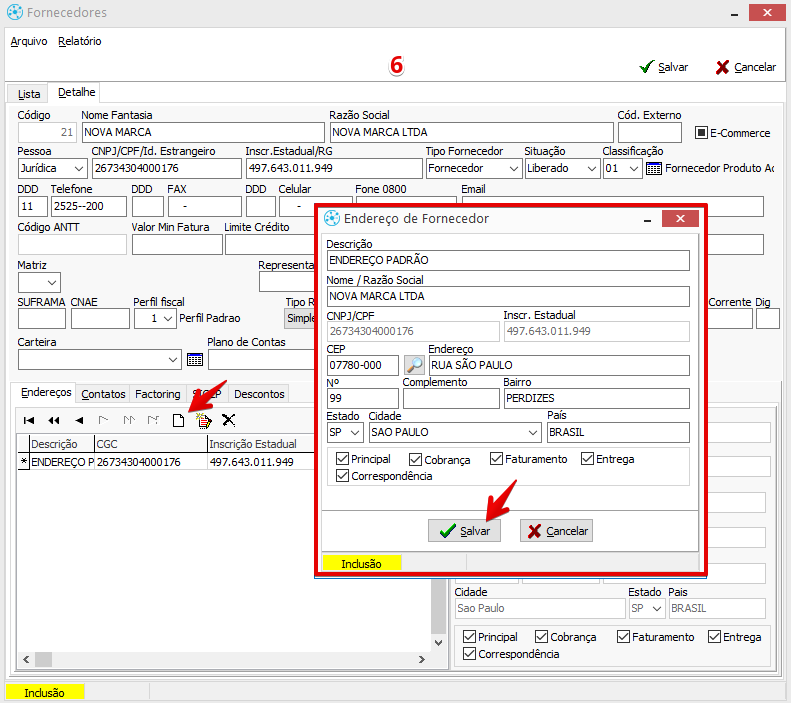
Task: Uncheck Principal in address dialog
Action: (x=342, y=459)
